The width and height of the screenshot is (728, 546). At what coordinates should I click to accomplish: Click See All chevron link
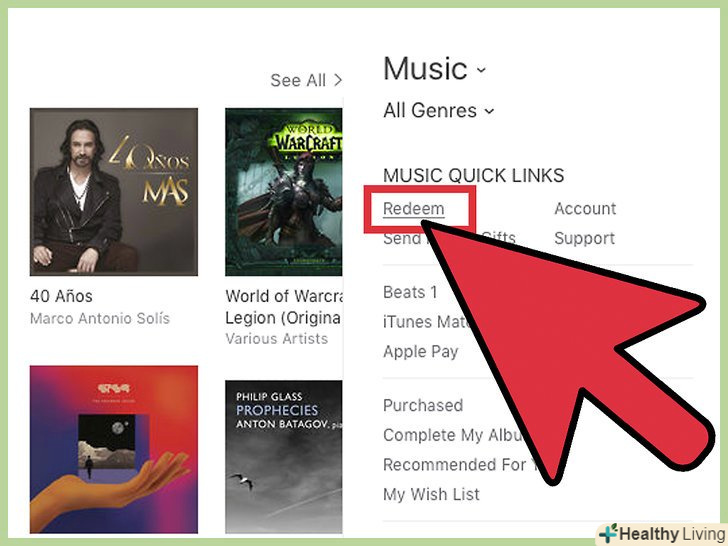pyautogui.click(x=306, y=80)
